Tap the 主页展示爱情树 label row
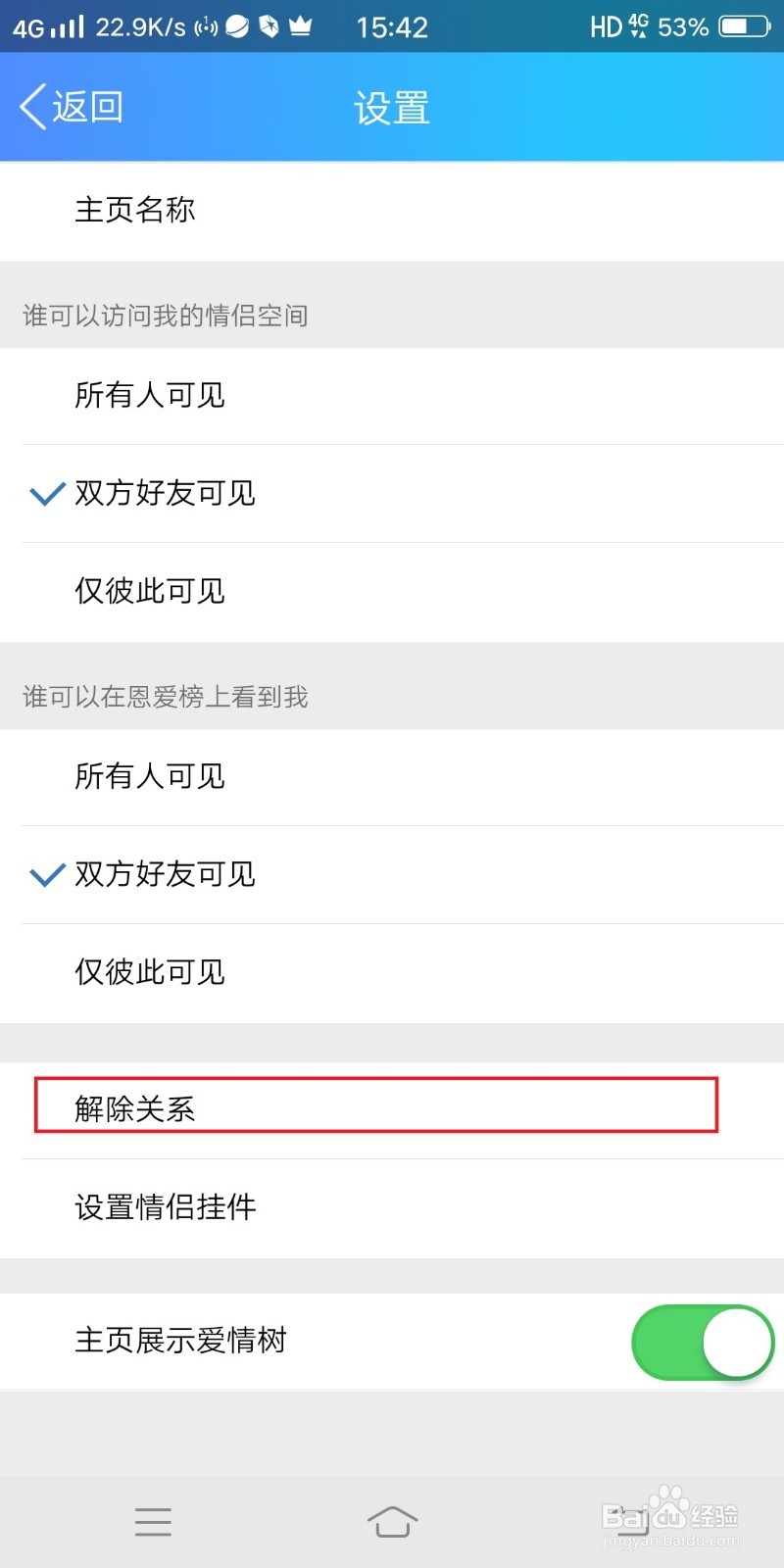The width and height of the screenshot is (784, 1568). pyautogui.click(x=392, y=1341)
